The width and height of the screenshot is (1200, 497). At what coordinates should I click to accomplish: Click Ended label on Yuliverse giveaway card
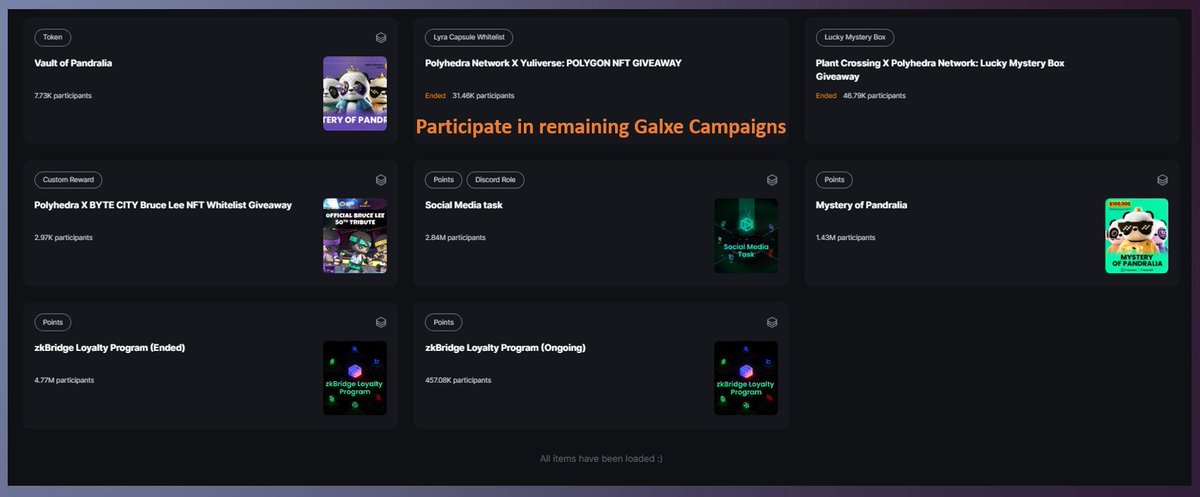coord(435,96)
